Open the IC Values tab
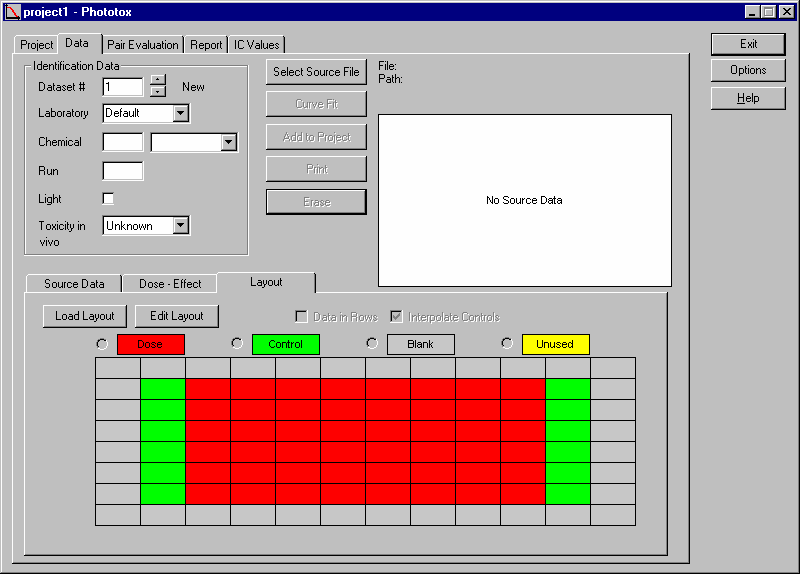Viewport: 800px width, 574px height. tap(257, 45)
